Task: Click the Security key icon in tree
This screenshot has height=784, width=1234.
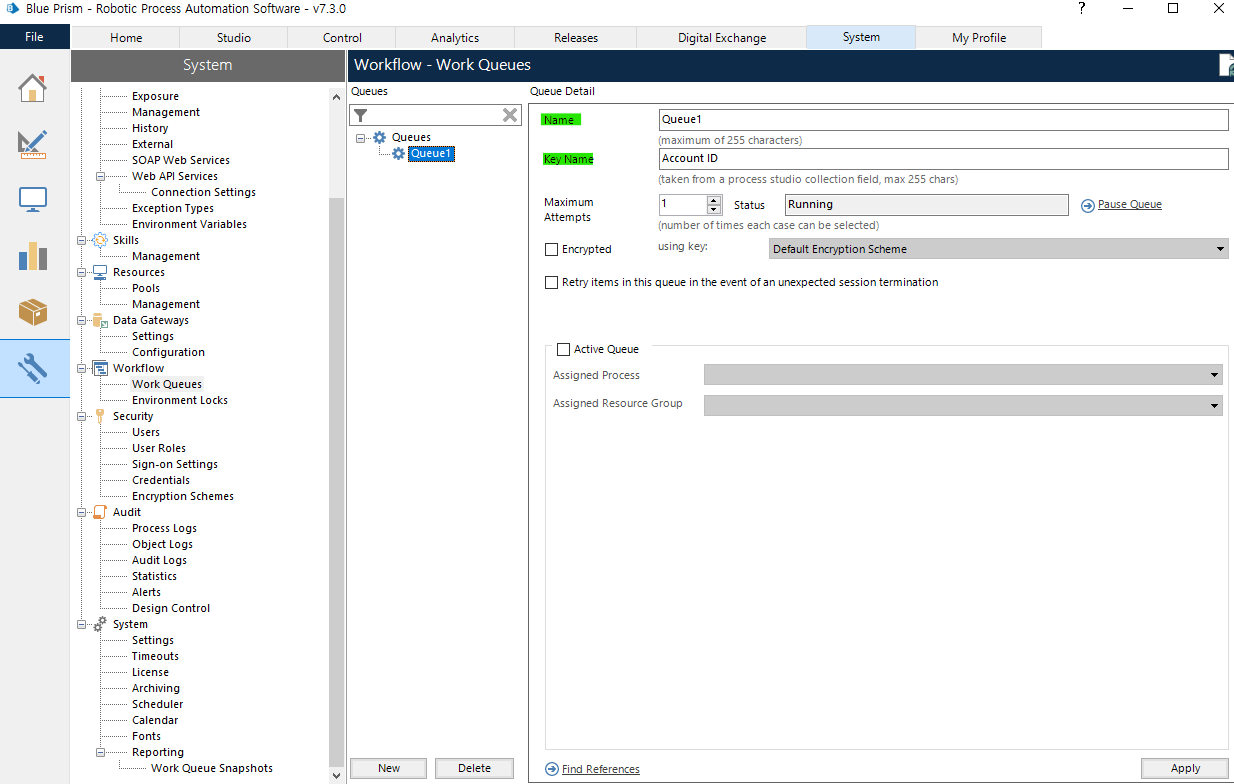Action: tap(100, 416)
